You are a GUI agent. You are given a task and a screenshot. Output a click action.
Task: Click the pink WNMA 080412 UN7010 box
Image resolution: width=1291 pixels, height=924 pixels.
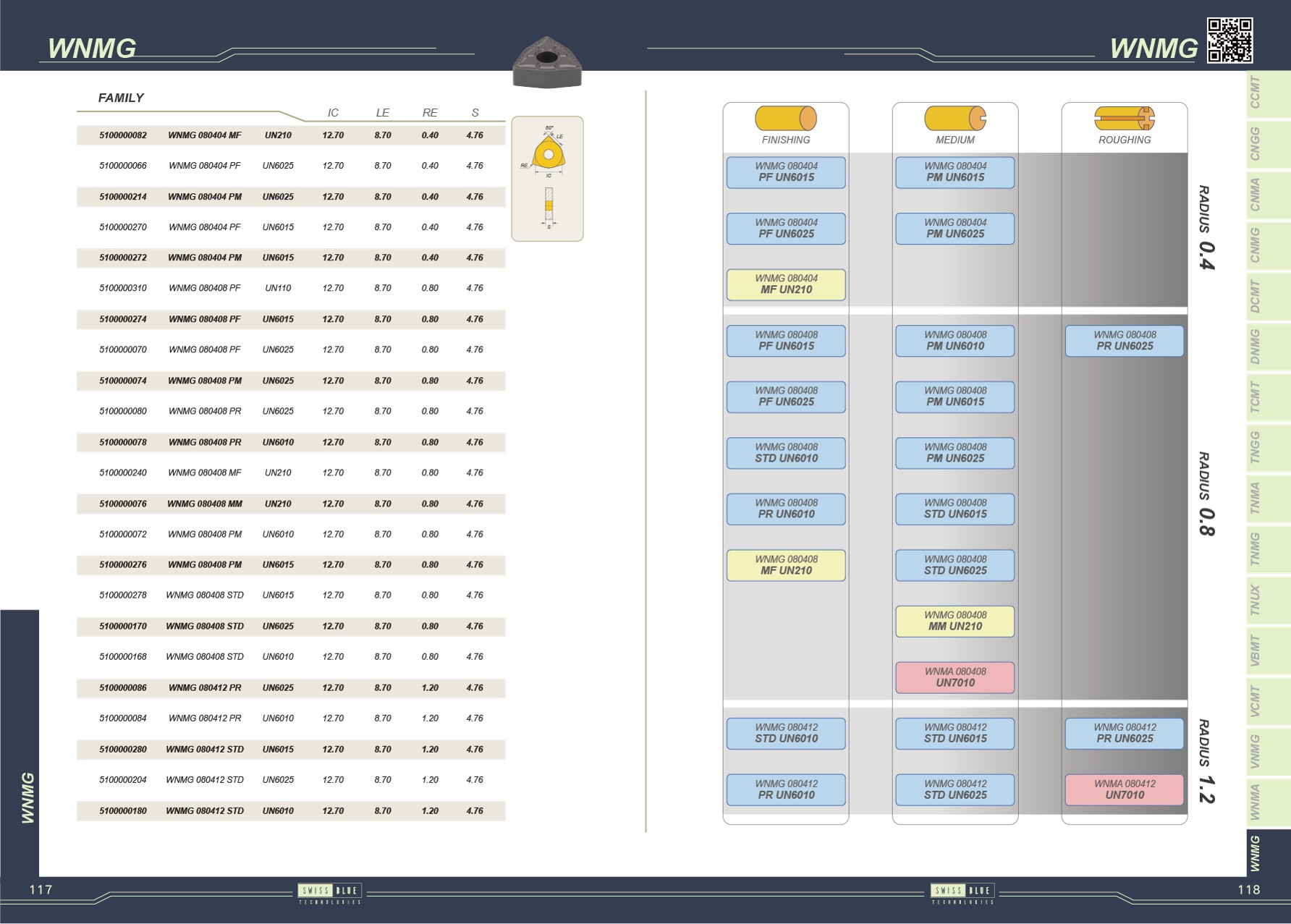(1124, 789)
